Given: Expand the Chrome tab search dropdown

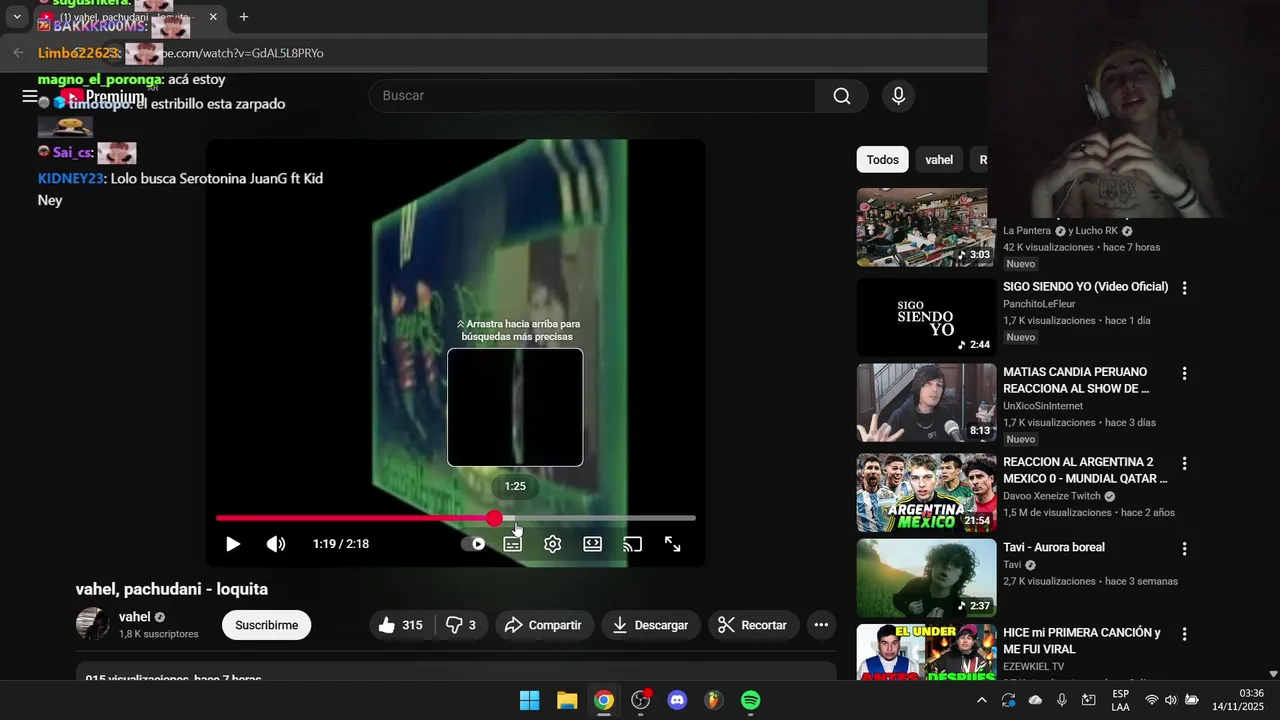Looking at the screenshot, I should 17,17.
